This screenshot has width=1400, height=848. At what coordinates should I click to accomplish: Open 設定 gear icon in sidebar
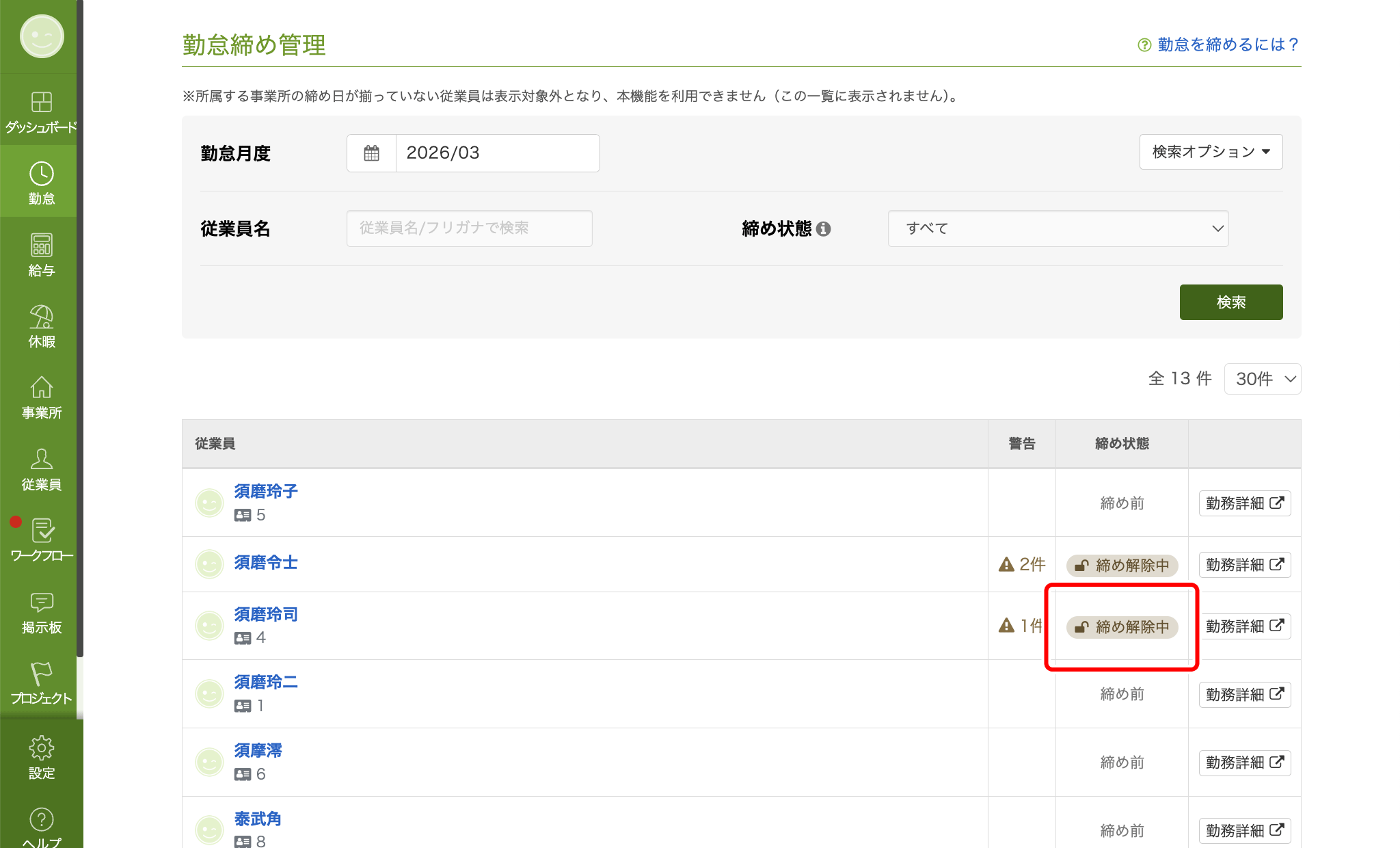coord(41,748)
